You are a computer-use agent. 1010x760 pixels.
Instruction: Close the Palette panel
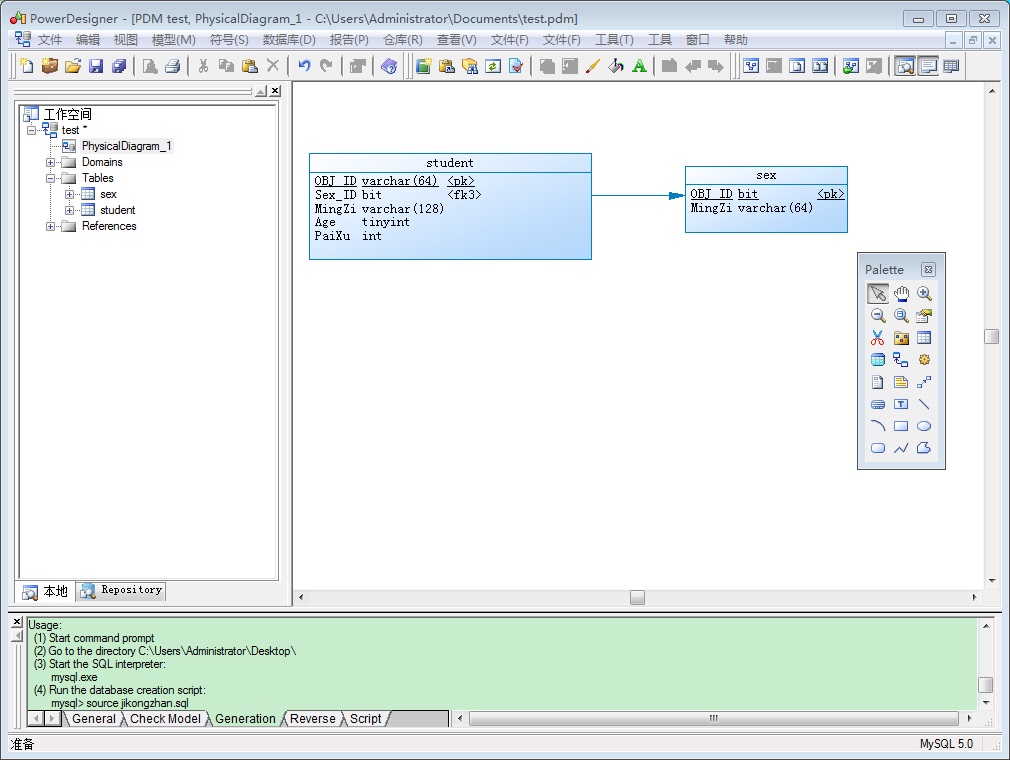click(928, 269)
